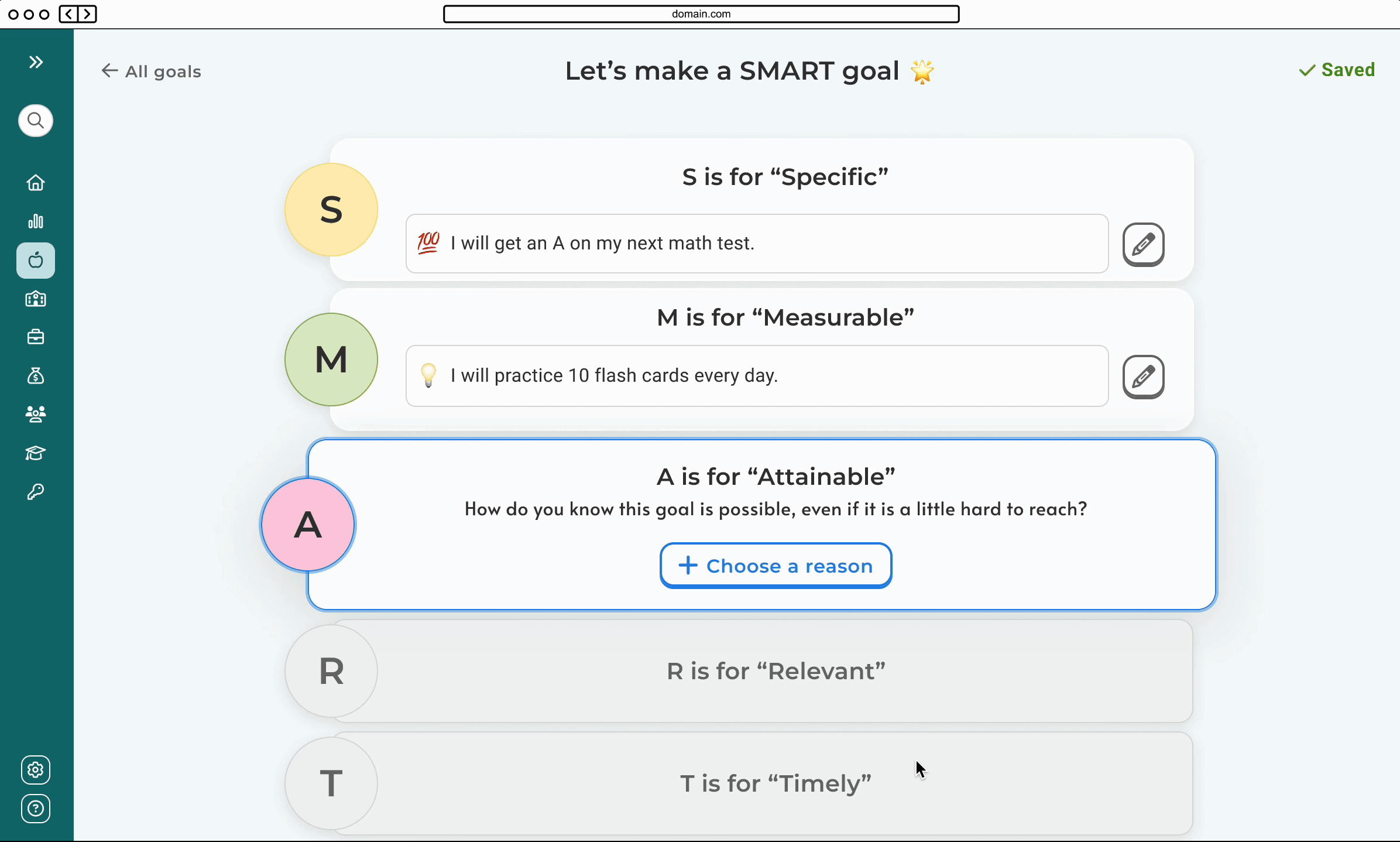Open the graduation cap sidebar icon
1400x842 pixels.
[x=36, y=453]
